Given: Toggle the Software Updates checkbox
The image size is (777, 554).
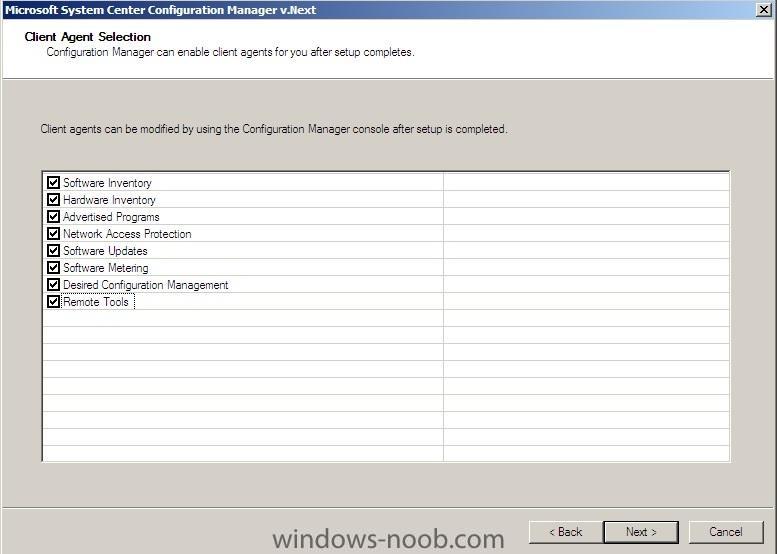Looking at the screenshot, I should tap(54, 250).
